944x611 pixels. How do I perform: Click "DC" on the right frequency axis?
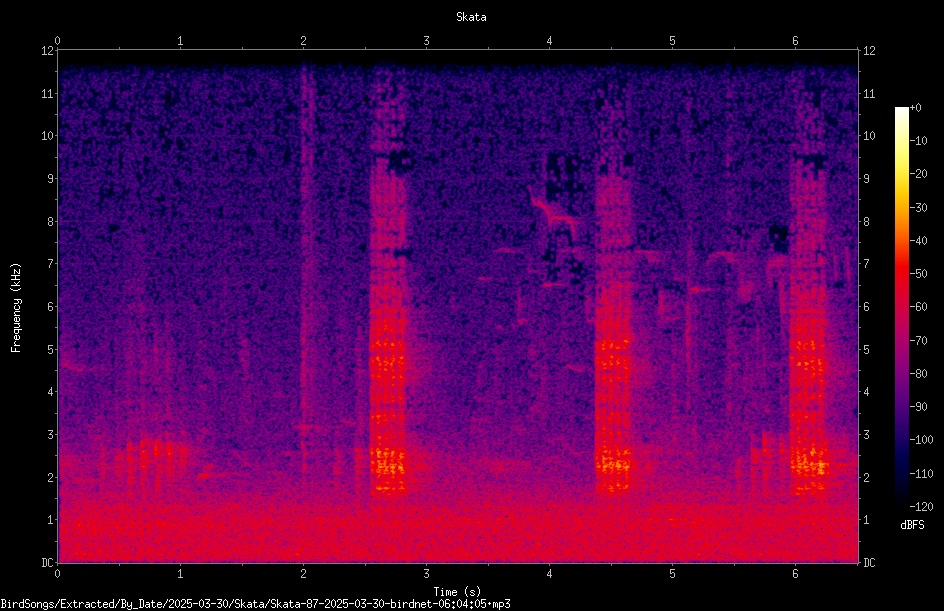tap(869, 563)
